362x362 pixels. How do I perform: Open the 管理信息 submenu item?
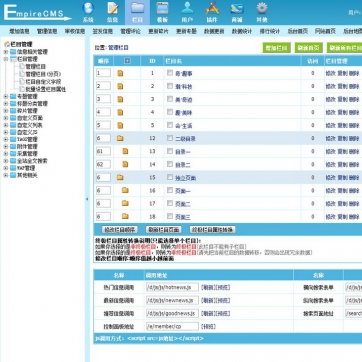pyautogui.click(x=47, y=31)
